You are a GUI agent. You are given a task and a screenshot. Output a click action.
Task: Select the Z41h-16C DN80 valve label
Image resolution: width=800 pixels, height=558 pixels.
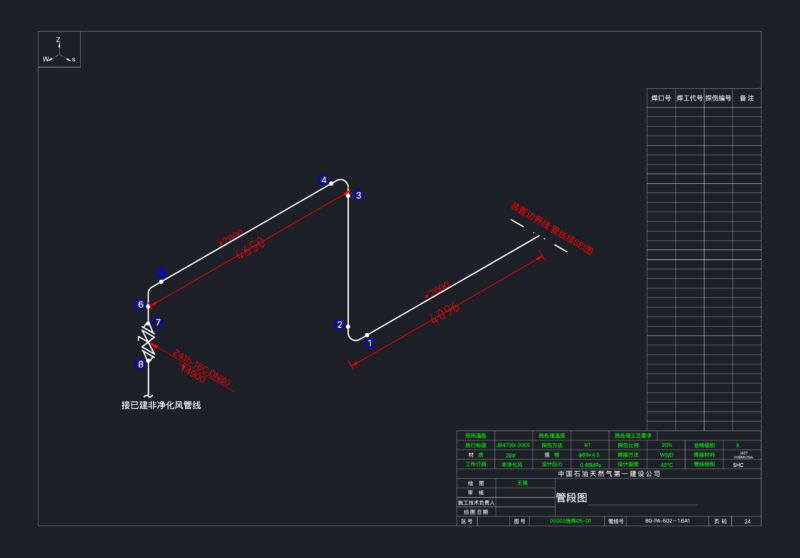pyautogui.click(x=202, y=368)
